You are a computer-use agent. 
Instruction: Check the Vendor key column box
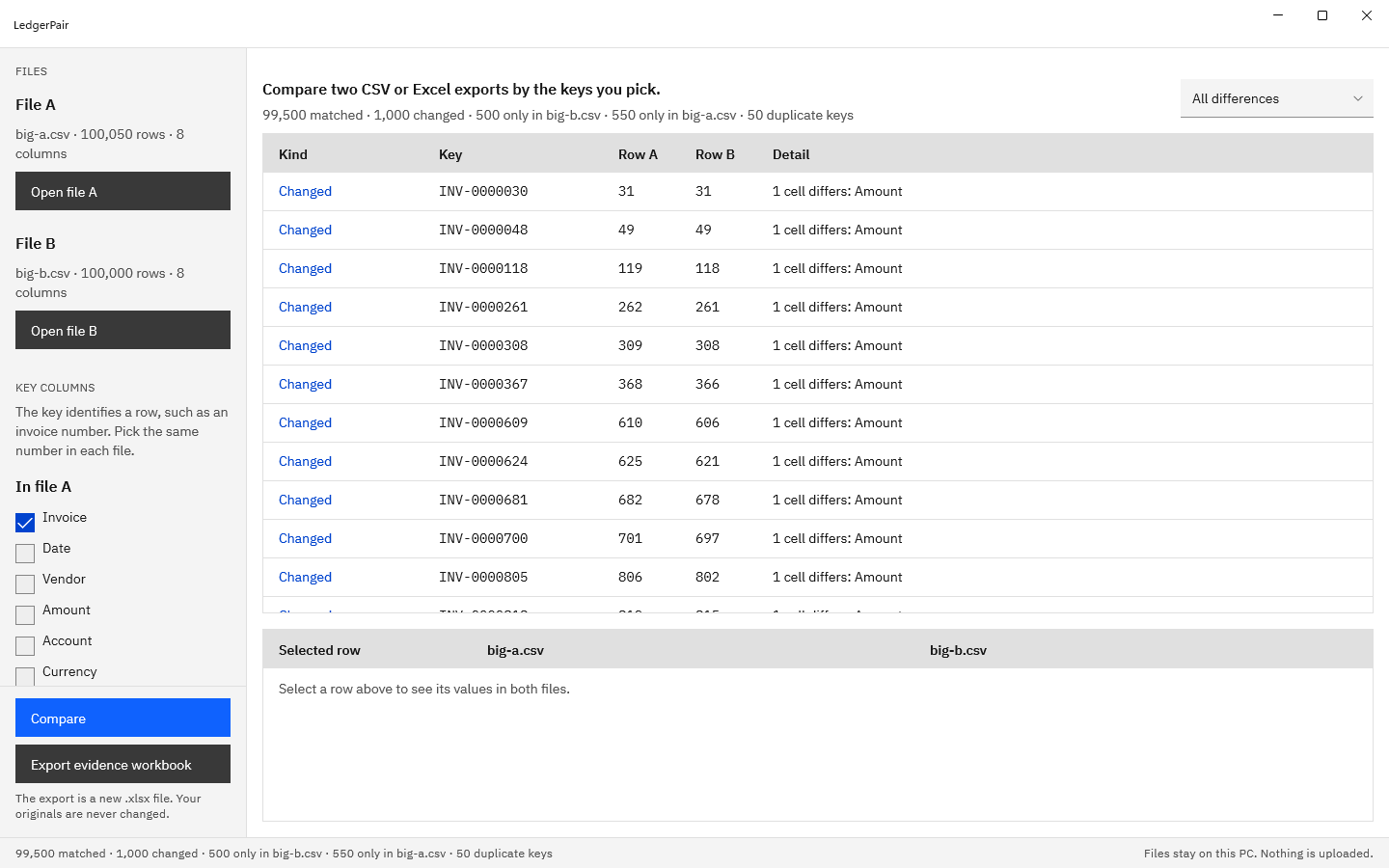pos(25,584)
